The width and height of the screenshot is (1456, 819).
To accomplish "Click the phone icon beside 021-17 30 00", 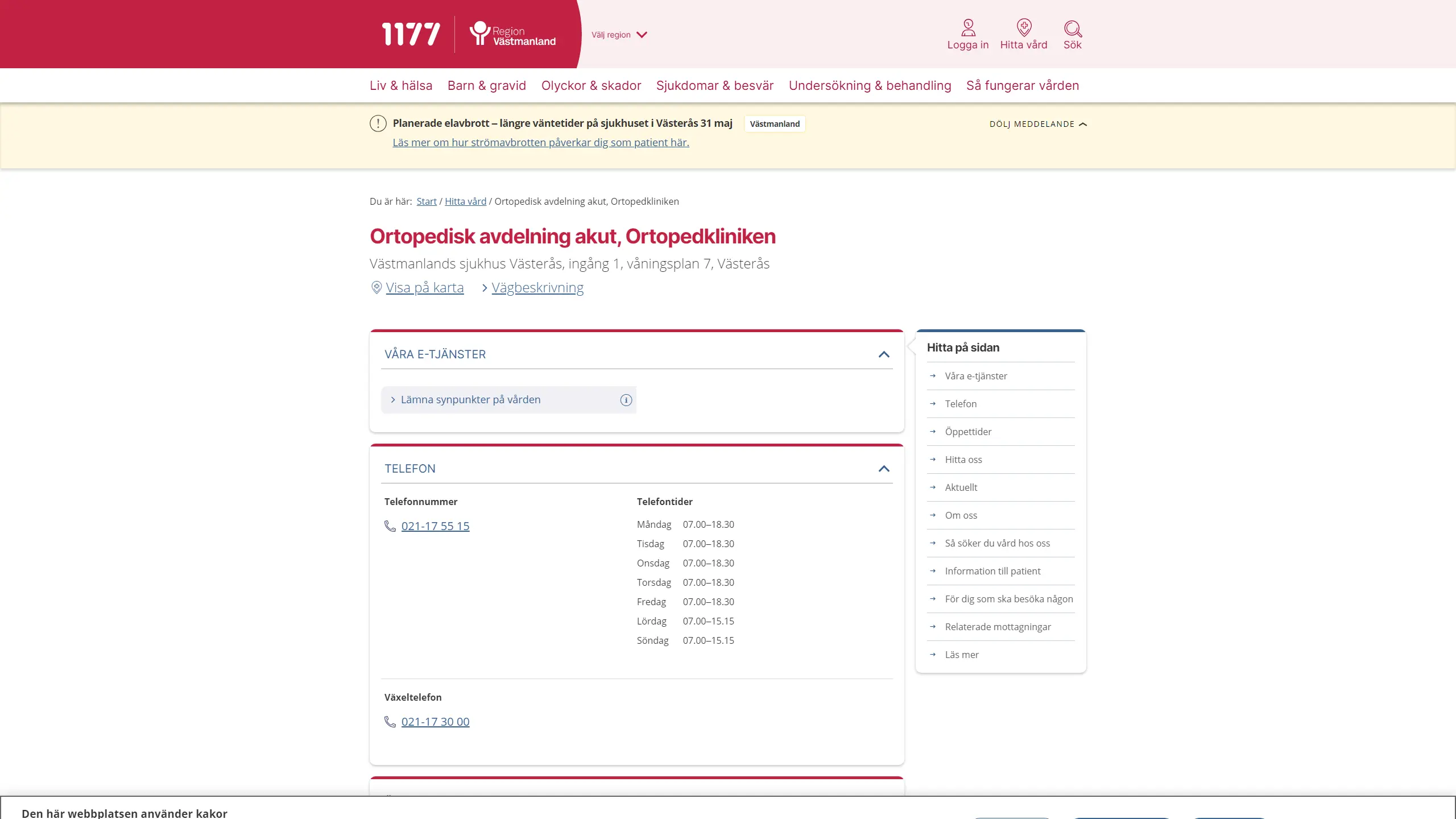I will point(390,722).
